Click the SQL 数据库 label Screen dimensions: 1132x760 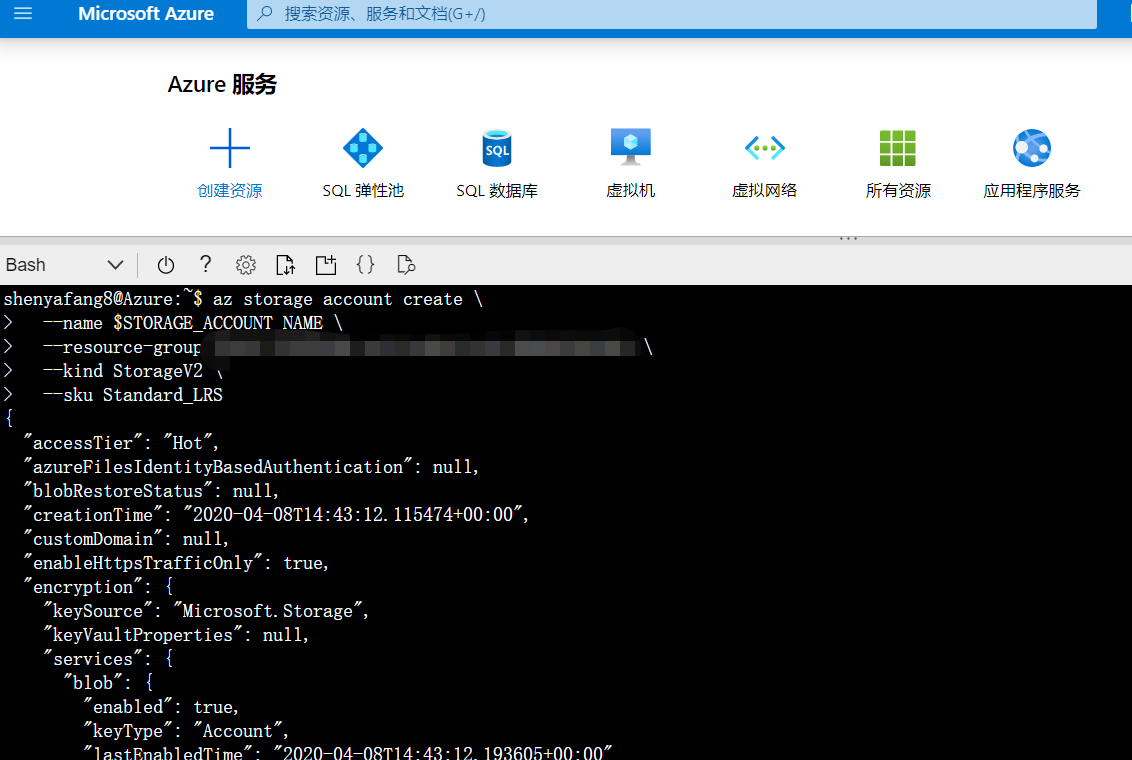(497, 191)
